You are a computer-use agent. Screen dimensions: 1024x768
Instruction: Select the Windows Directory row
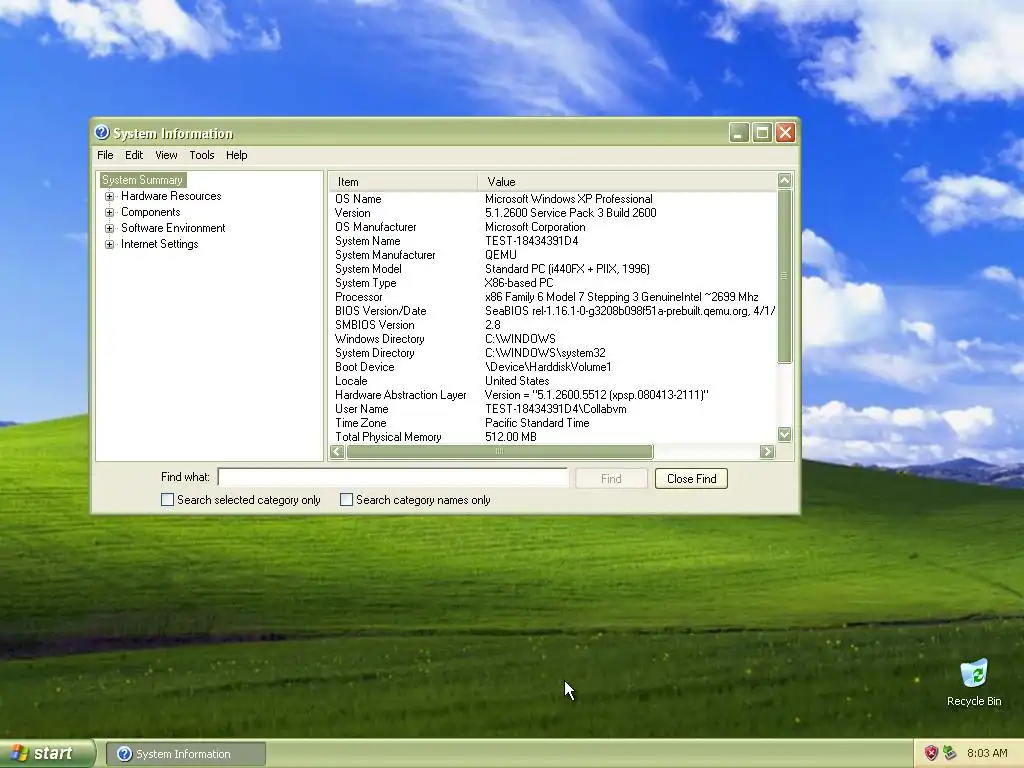click(552, 339)
